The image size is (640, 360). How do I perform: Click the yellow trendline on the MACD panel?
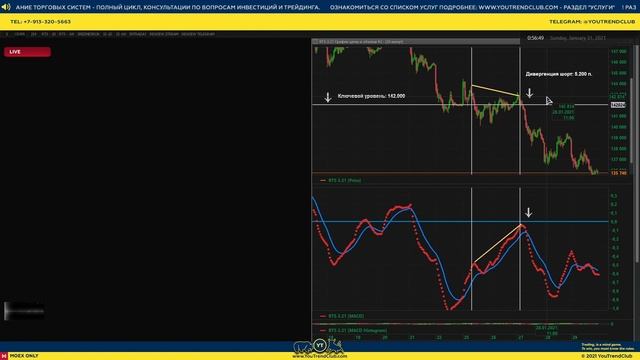point(497,243)
